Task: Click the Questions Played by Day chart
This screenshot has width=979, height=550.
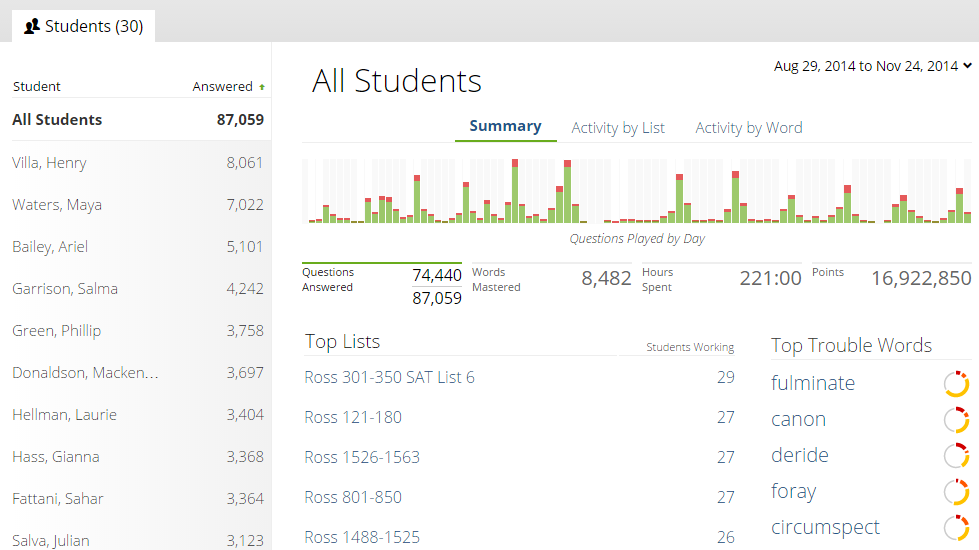Action: [636, 191]
